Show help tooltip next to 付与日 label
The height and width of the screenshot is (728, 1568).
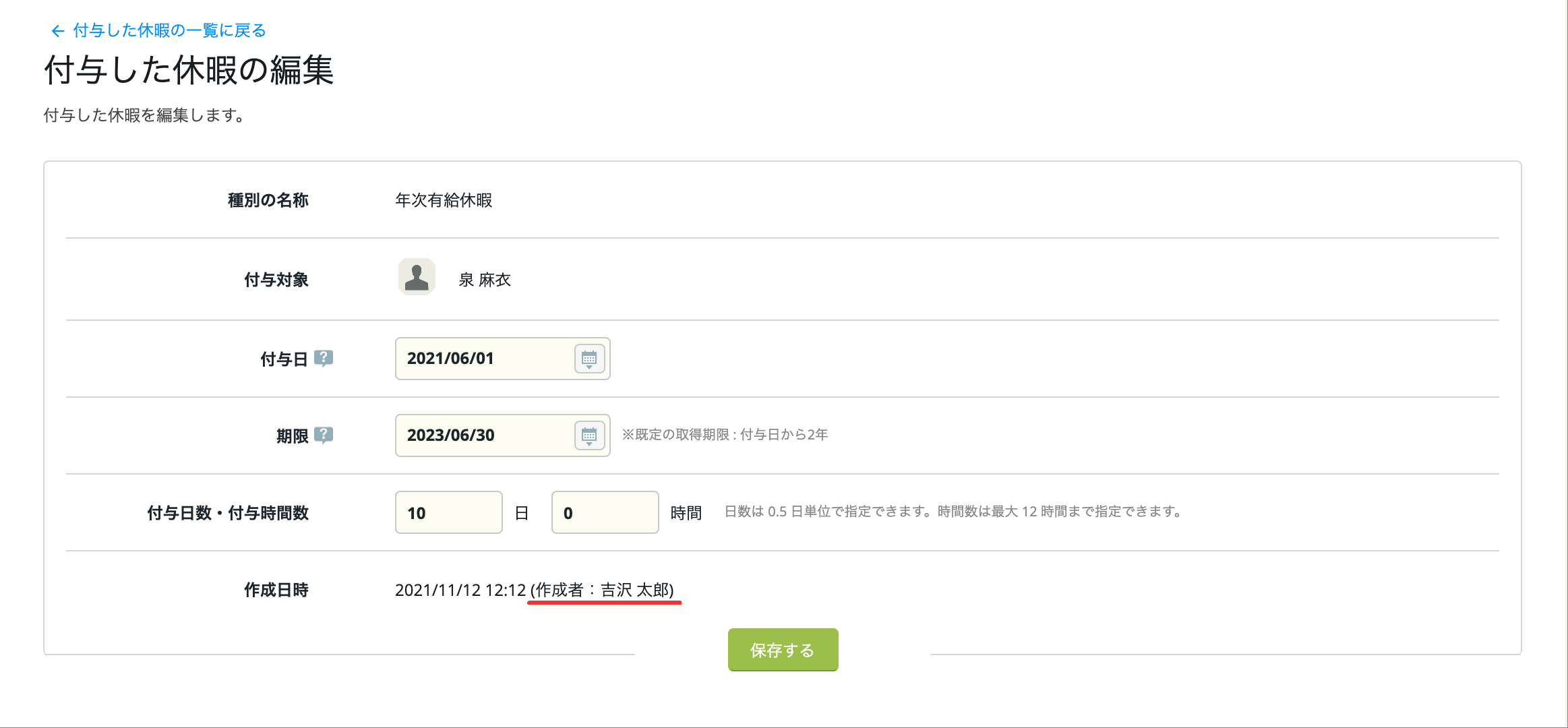click(324, 358)
